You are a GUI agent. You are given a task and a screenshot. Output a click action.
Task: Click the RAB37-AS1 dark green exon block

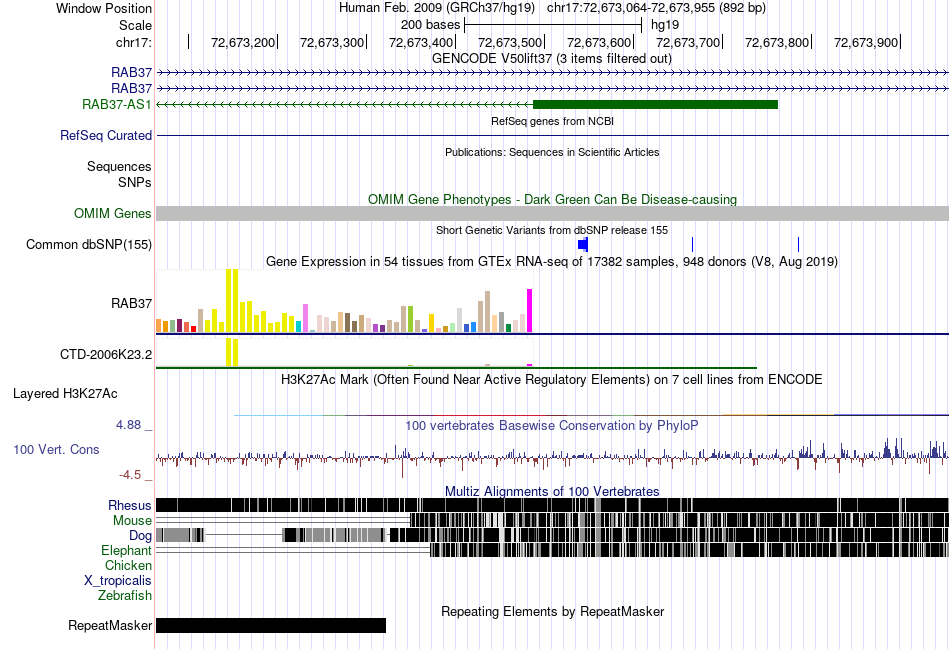pos(655,104)
